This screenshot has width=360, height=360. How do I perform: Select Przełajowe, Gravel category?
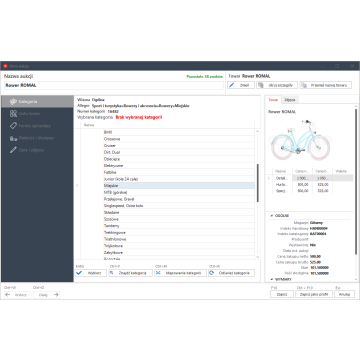(179, 199)
